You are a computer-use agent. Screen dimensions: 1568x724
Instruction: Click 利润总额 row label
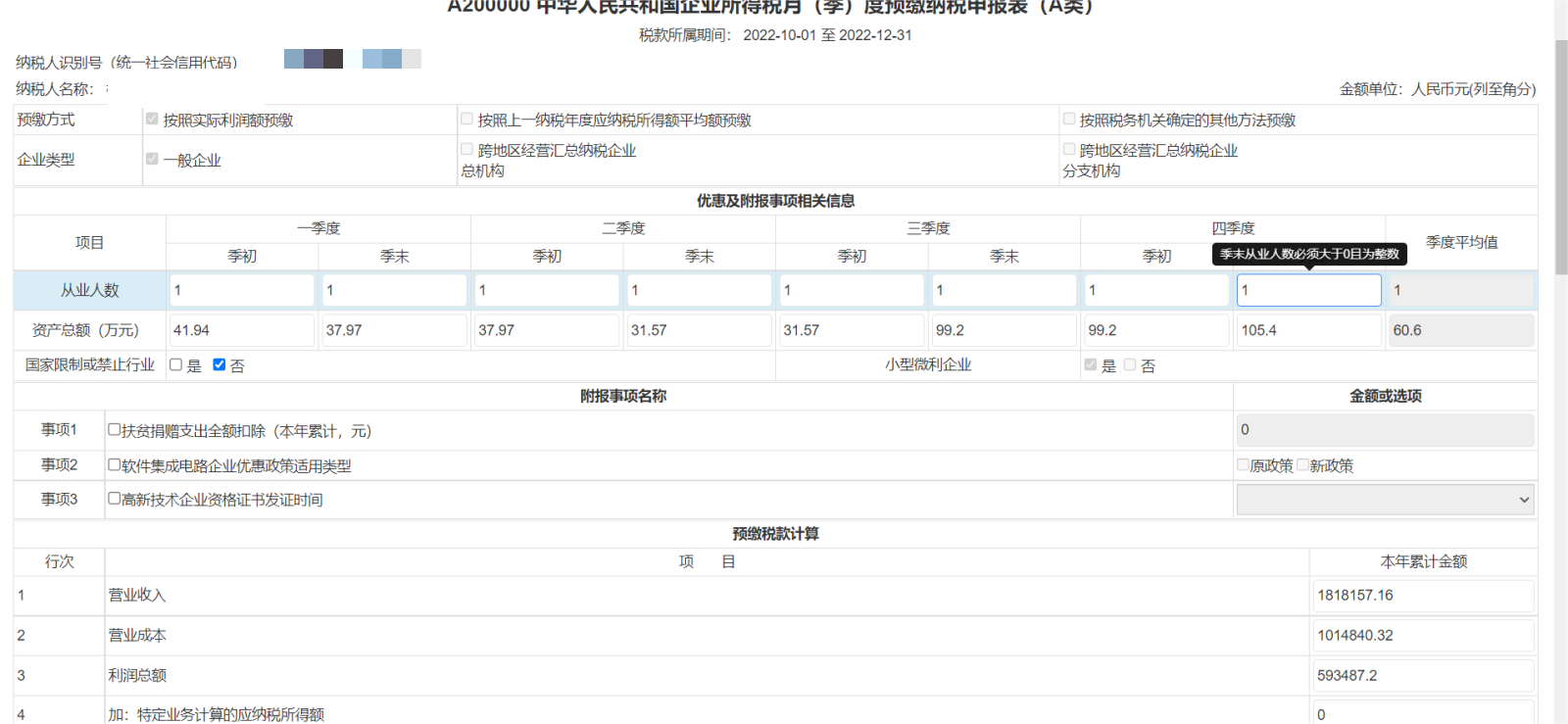(137, 676)
